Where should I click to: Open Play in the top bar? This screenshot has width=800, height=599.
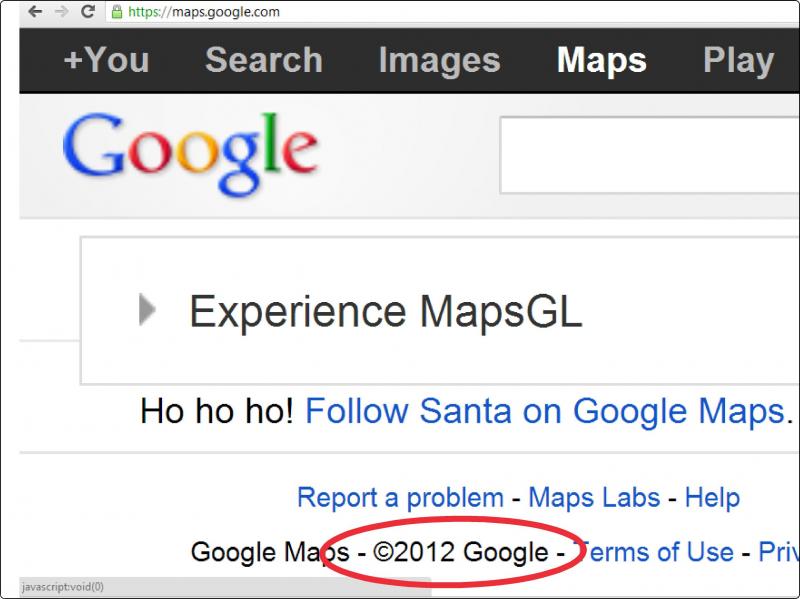[738, 61]
